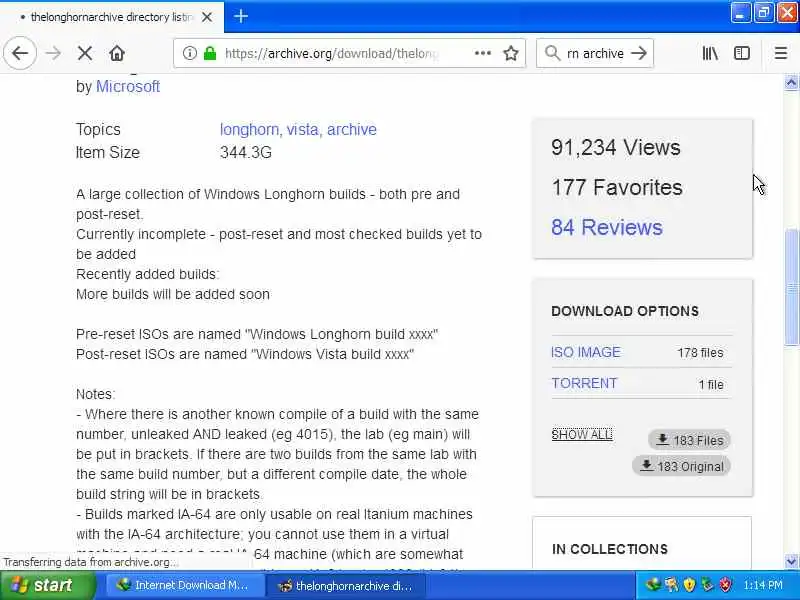The height and width of the screenshot is (600, 800).
Task: Click the 344.3G item size value
Action: tap(246, 153)
